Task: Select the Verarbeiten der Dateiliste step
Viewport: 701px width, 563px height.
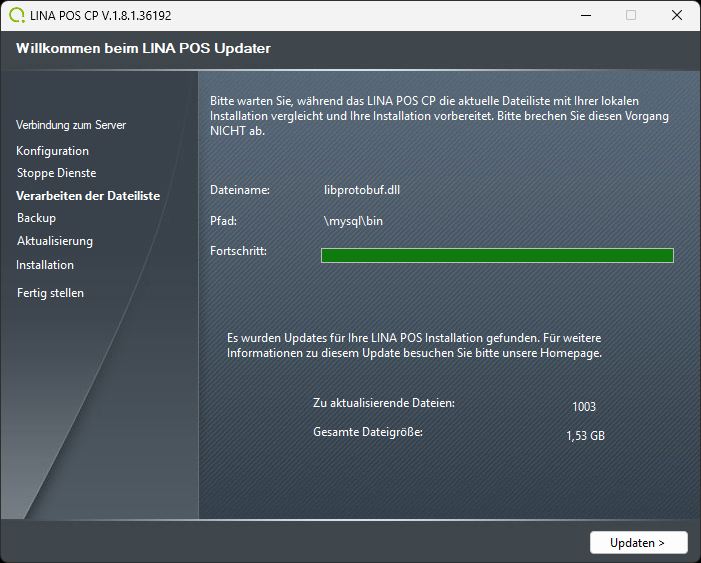Action: coord(88,196)
